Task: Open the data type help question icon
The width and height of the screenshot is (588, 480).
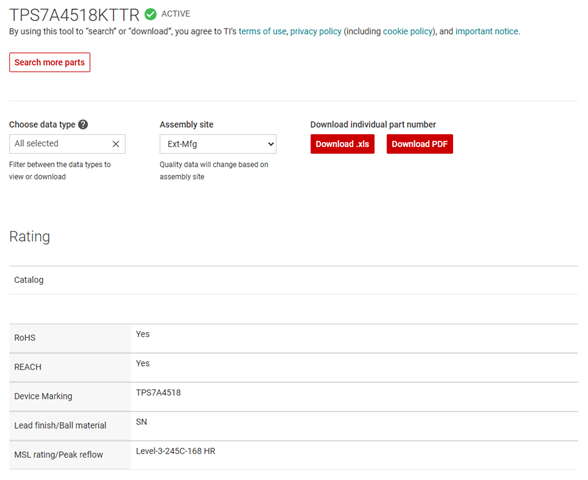Action: click(x=83, y=124)
